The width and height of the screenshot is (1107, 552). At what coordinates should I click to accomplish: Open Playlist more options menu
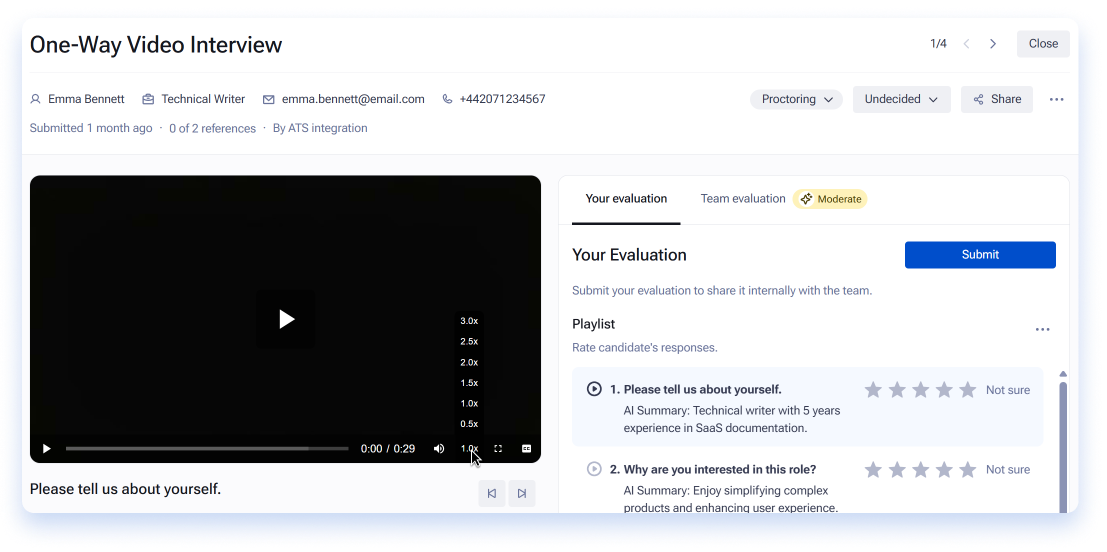tap(1042, 329)
